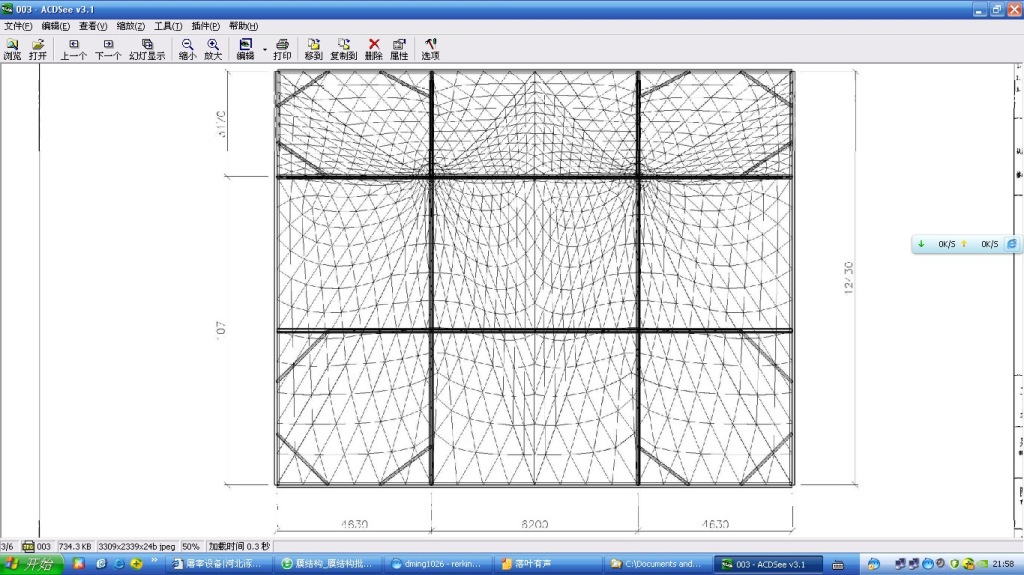This screenshot has height=575, width=1024.
Task: Open the File (文件) menu
Action: pyautogui.click(x=17, y=26)
